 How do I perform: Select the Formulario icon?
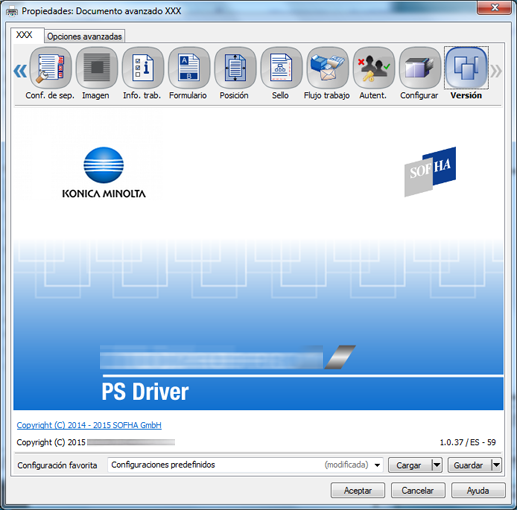(x=189, y=68)
